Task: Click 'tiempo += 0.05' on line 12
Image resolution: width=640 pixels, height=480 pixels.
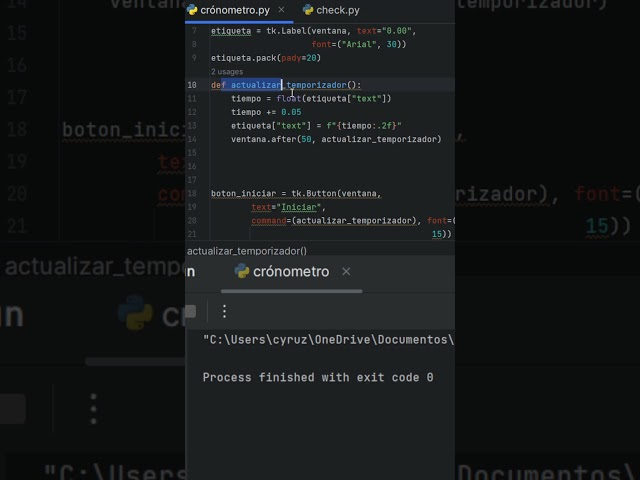Action: pyautogui.click(x=266, y=112)
